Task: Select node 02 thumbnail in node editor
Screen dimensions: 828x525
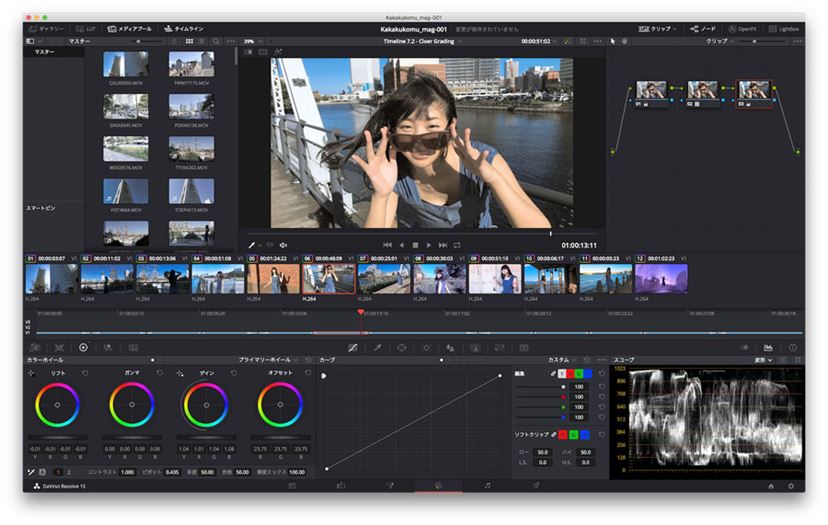Action: (701, 91)
